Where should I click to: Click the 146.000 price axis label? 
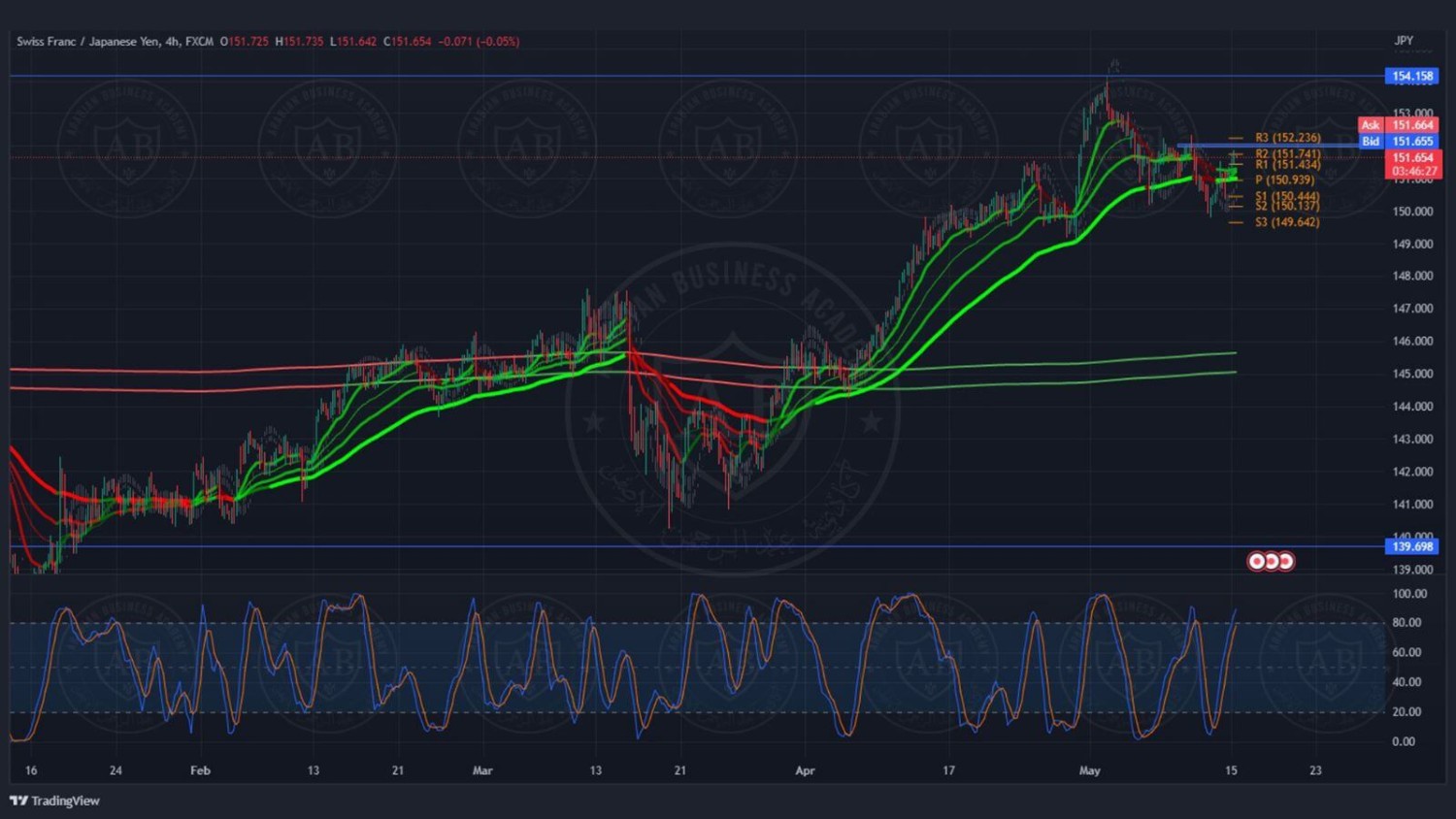1412,342
